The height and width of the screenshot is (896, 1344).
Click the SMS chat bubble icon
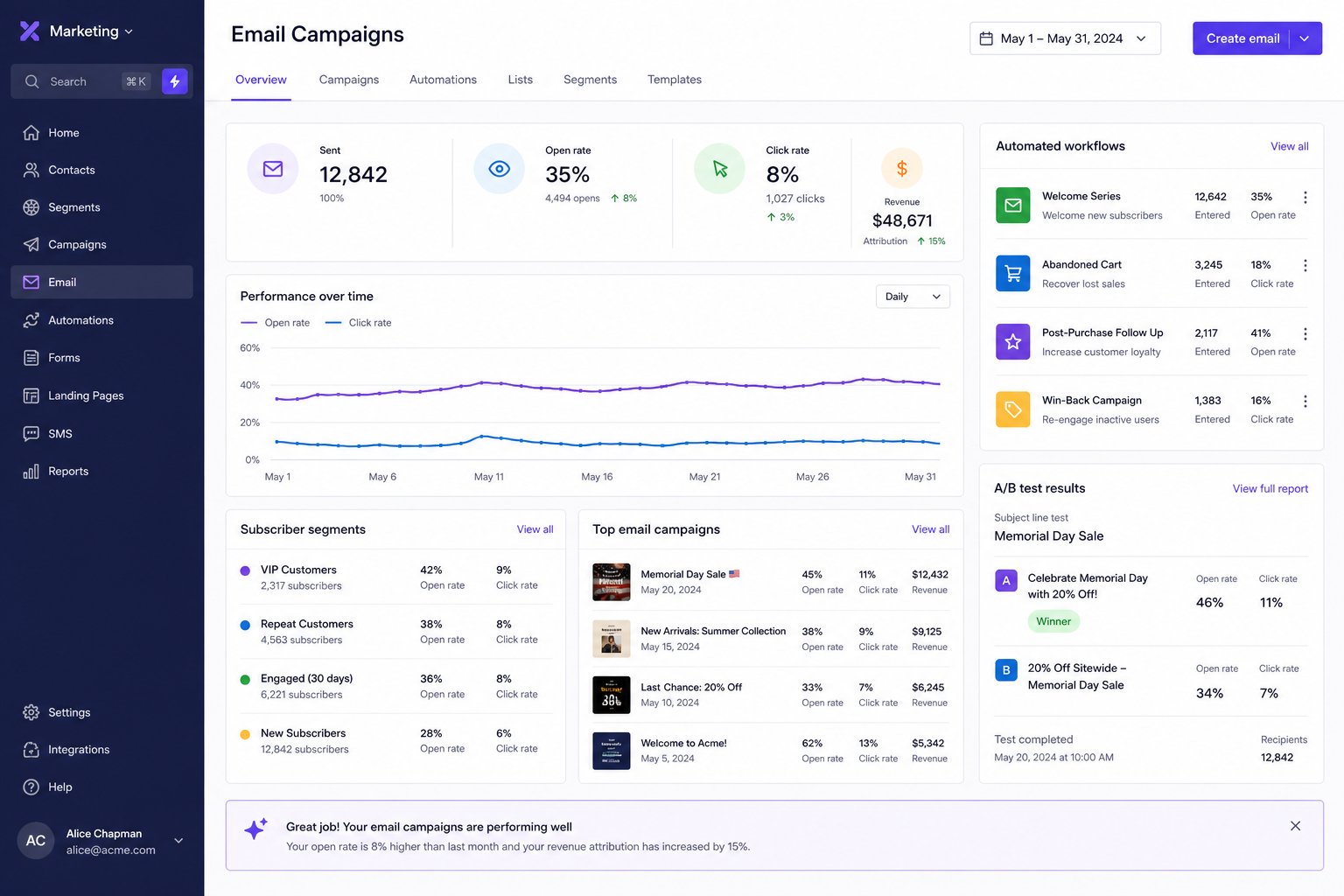pyautogui.click(x=31, y=433)
